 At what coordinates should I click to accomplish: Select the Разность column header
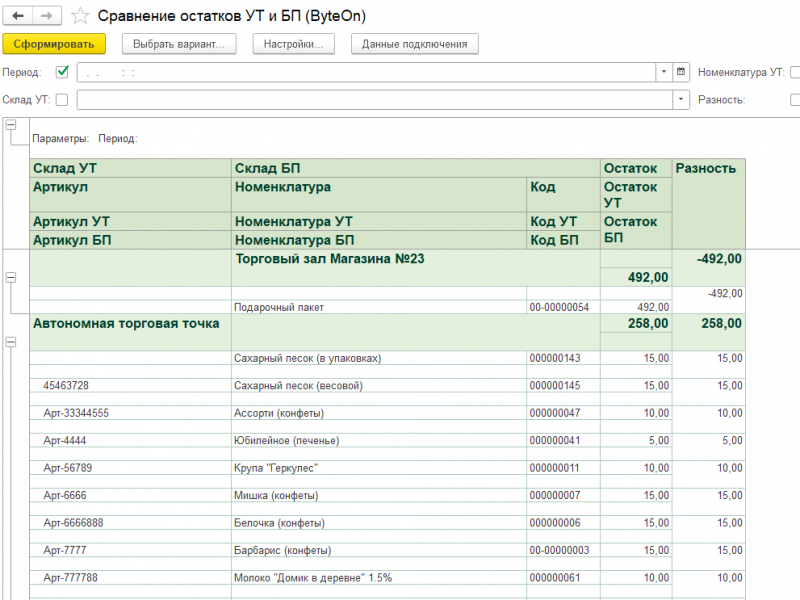click(709, 204)
